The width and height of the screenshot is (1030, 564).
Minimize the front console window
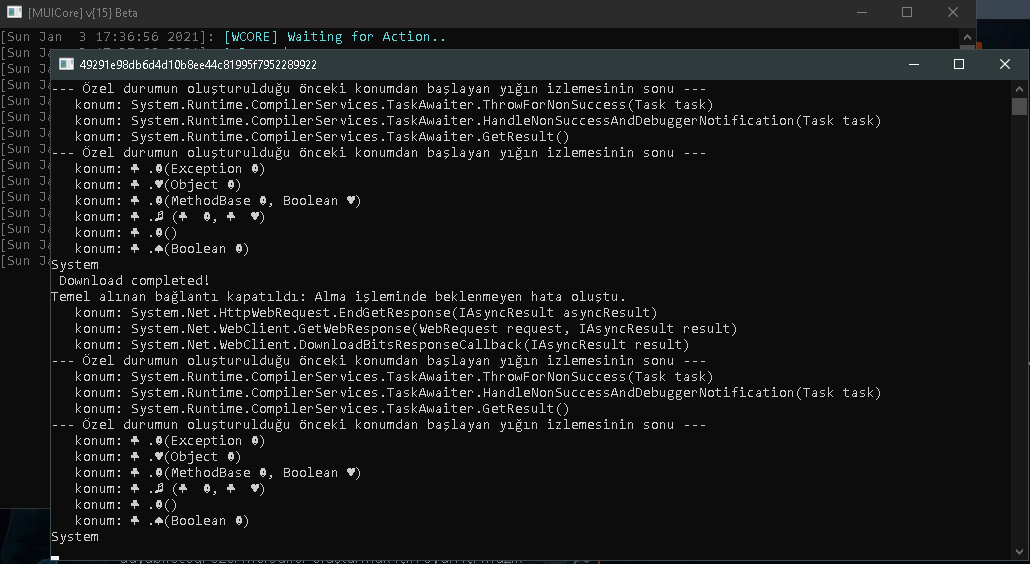tap(913, 64)
